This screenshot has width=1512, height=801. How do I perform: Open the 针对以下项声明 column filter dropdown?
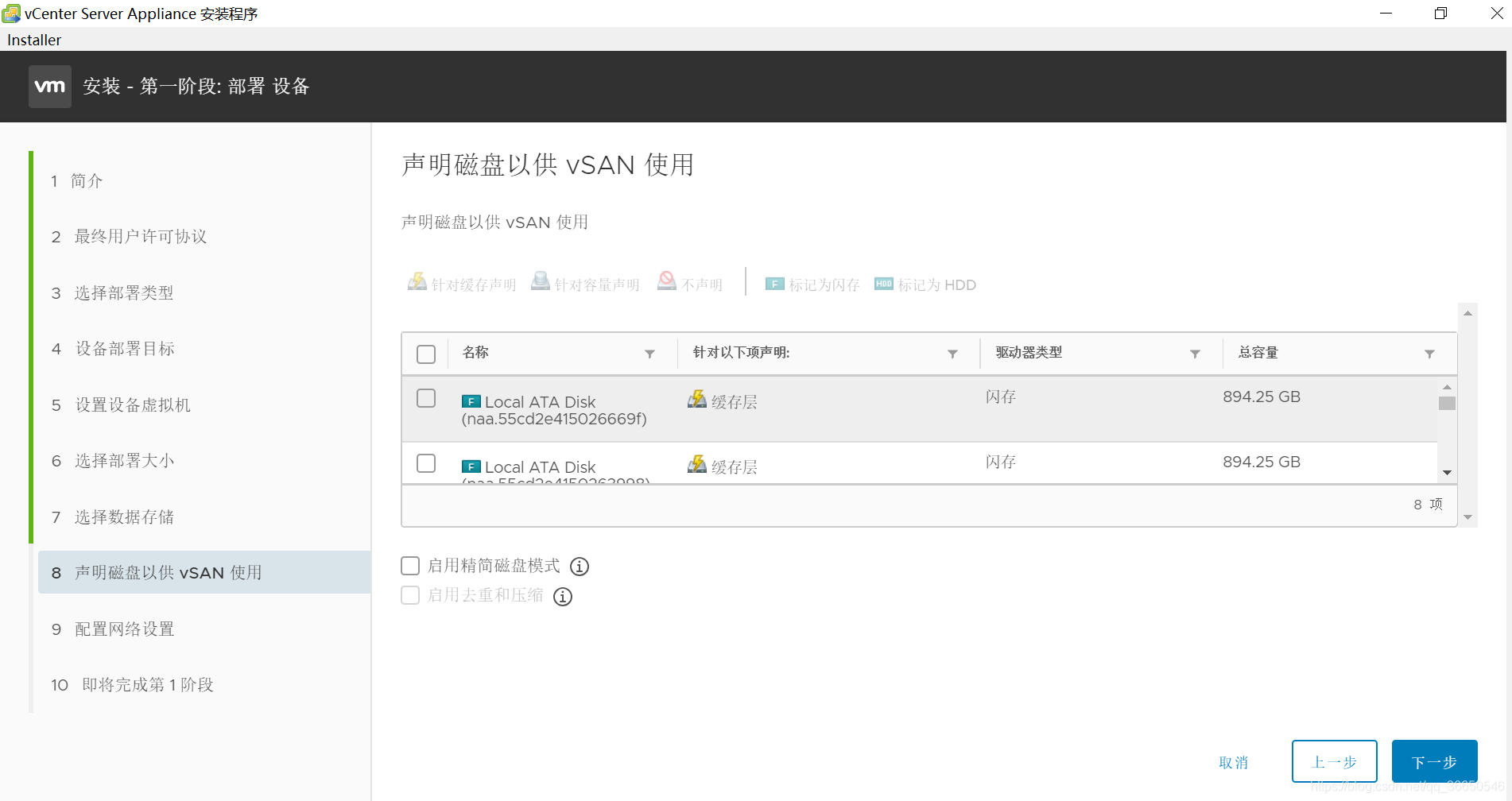tap(952, 354)
